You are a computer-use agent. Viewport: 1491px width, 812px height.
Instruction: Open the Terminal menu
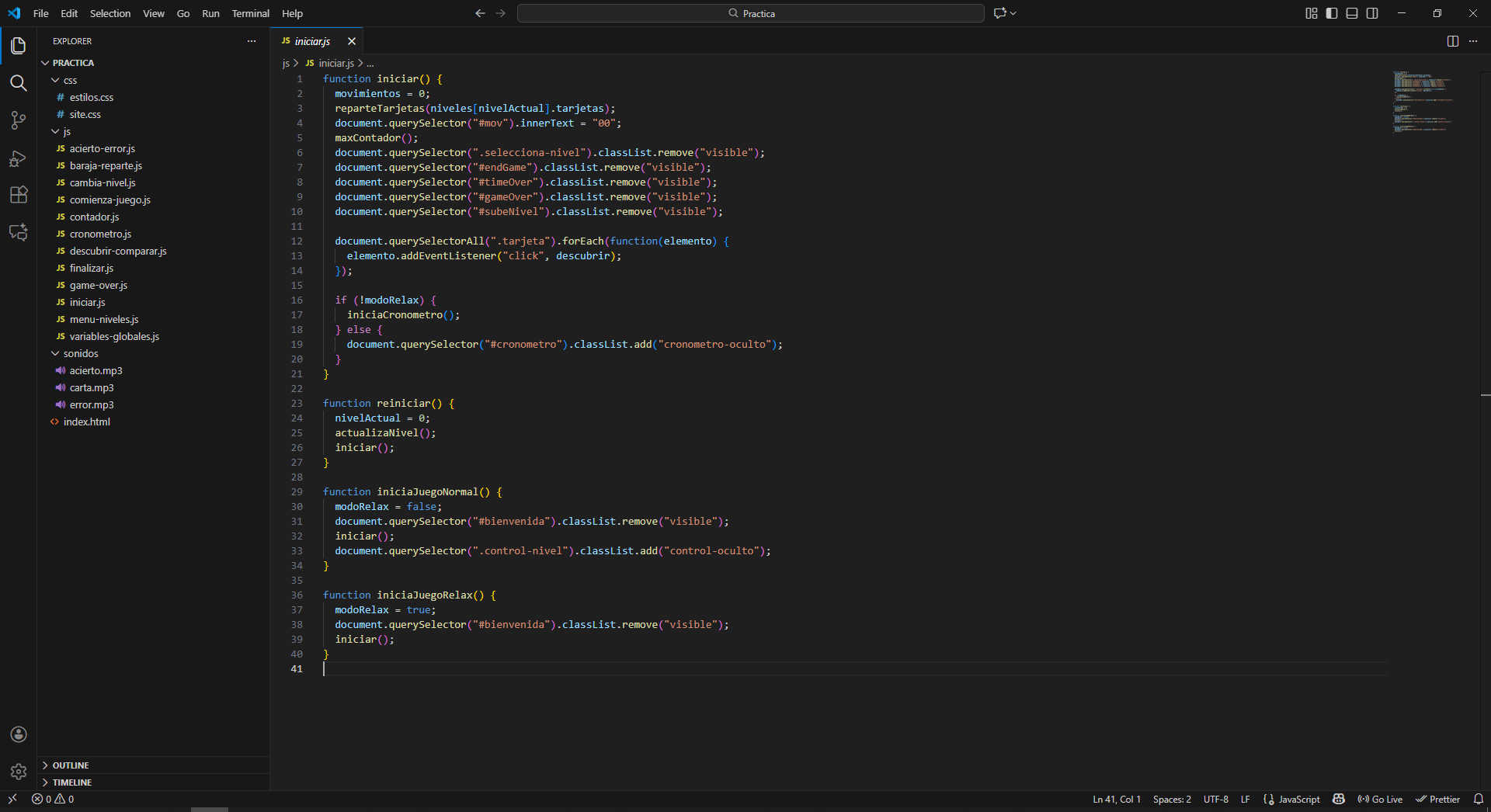point(250,13)
